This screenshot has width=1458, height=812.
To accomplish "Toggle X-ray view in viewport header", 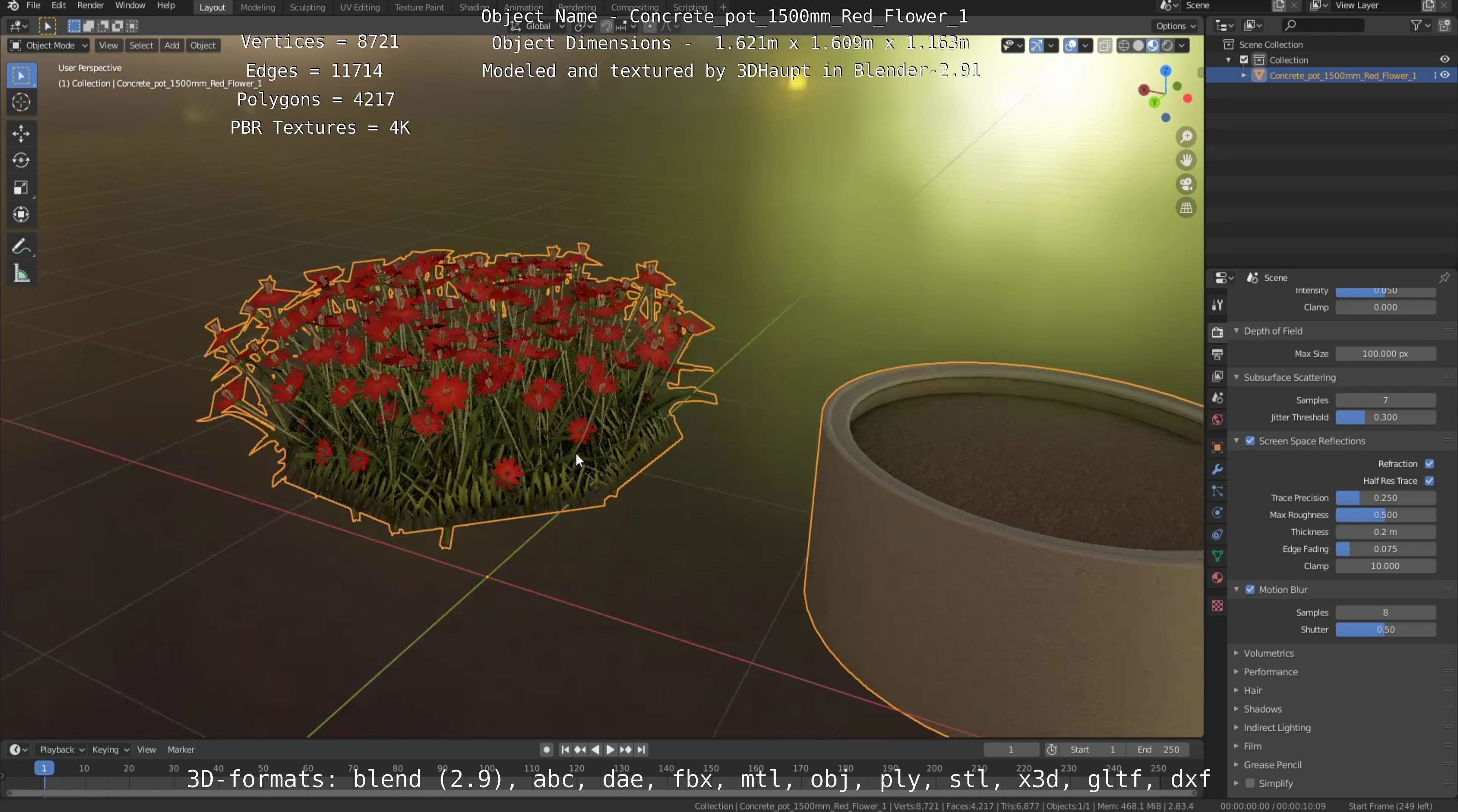I will 1104,46.
